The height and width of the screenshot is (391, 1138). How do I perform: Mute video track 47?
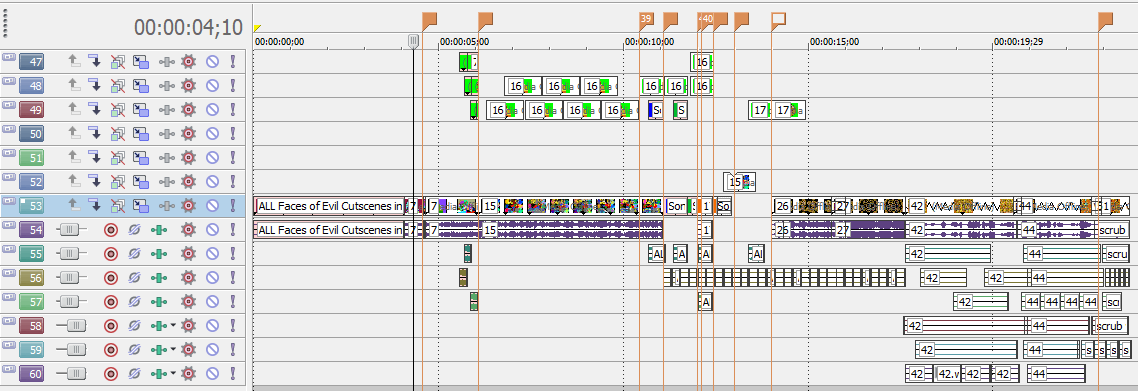point(212,62)
